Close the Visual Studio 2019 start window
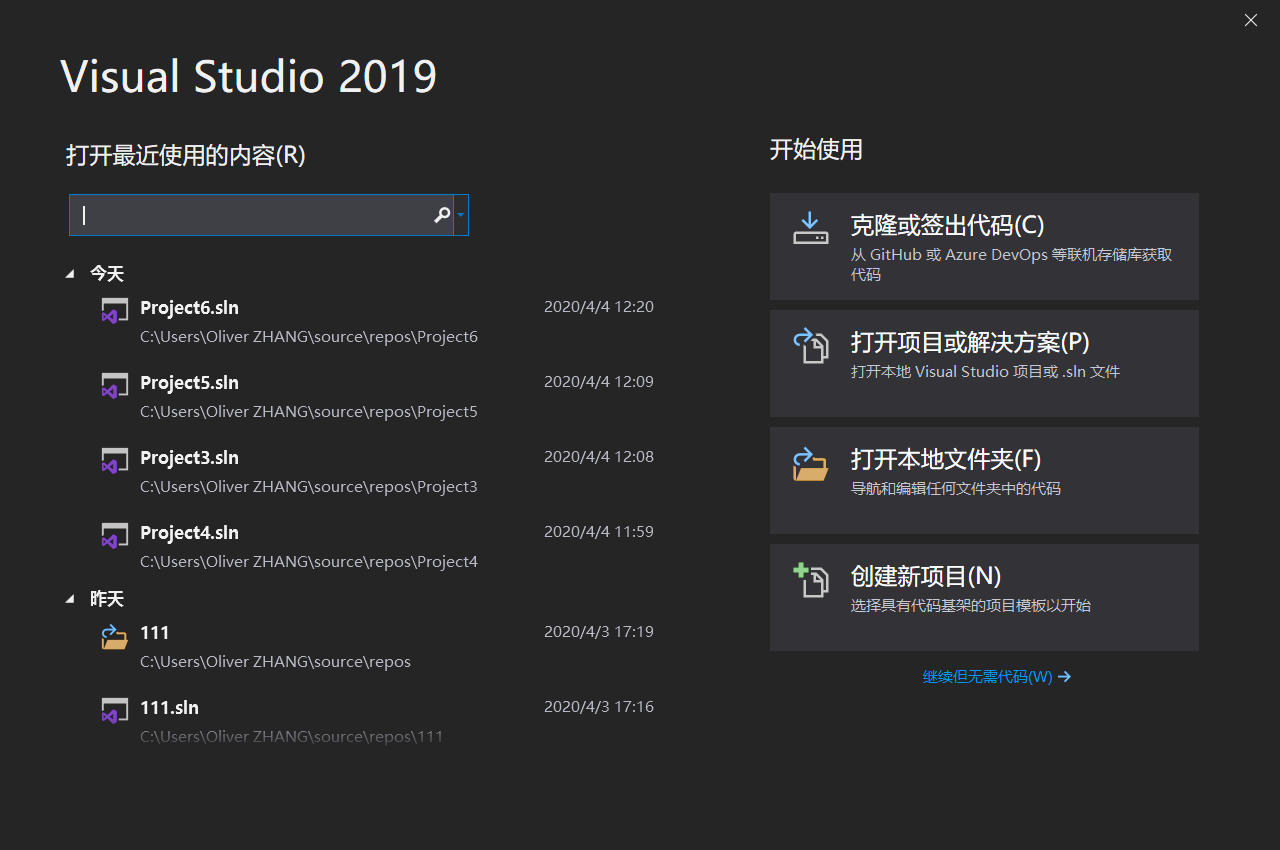Image resolution: width=1280 pixels, height=850 pixels. point(1251,20)
